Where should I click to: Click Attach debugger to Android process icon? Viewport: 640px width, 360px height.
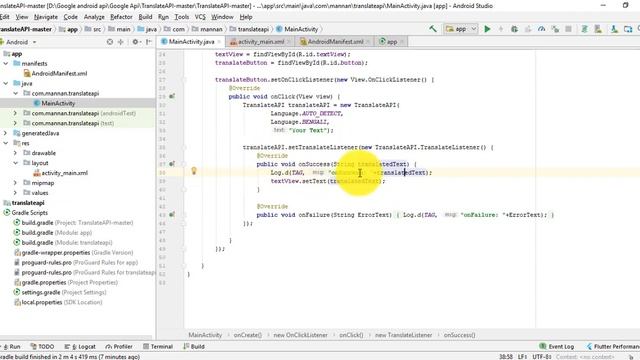coord(555,29)
